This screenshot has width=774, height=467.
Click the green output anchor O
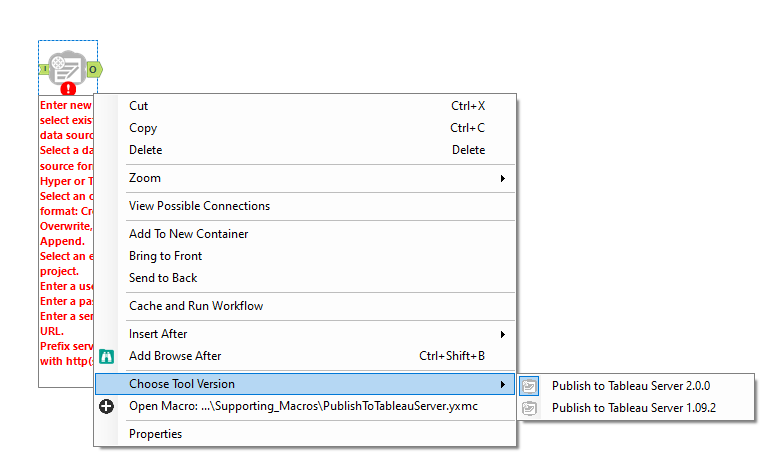(x=94, y=70)
